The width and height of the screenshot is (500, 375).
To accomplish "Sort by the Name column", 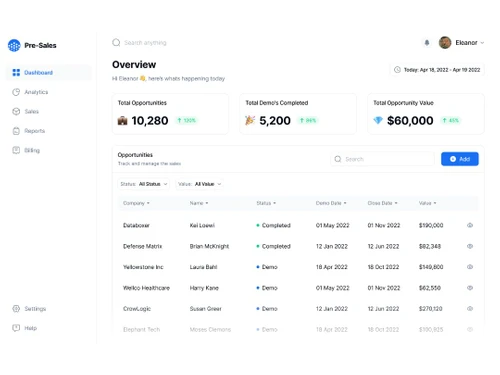I will (x=199, y=203).
